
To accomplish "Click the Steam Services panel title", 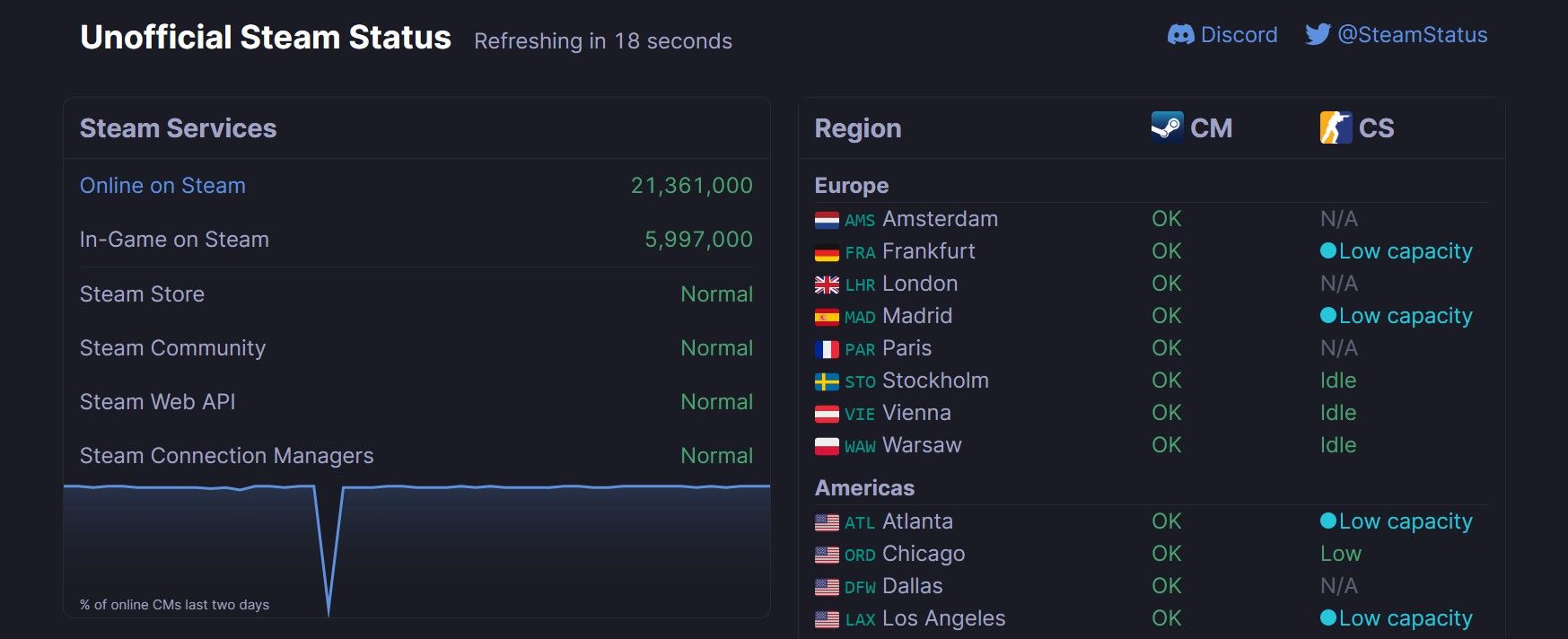I will pos(178,127).
